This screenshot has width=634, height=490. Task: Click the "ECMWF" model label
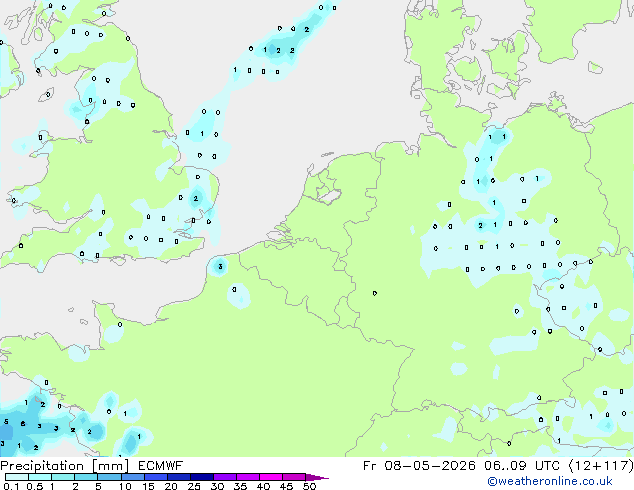coord(161,466)
